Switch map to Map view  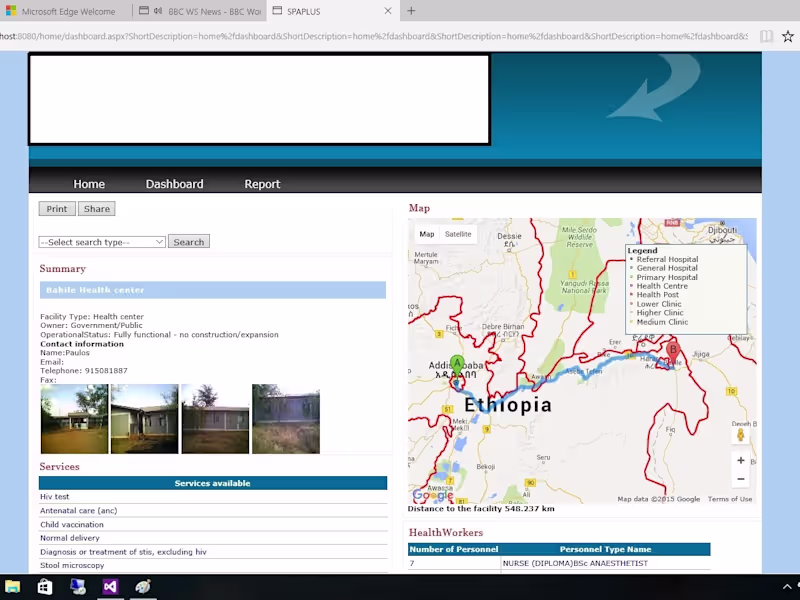pos(427,234)
